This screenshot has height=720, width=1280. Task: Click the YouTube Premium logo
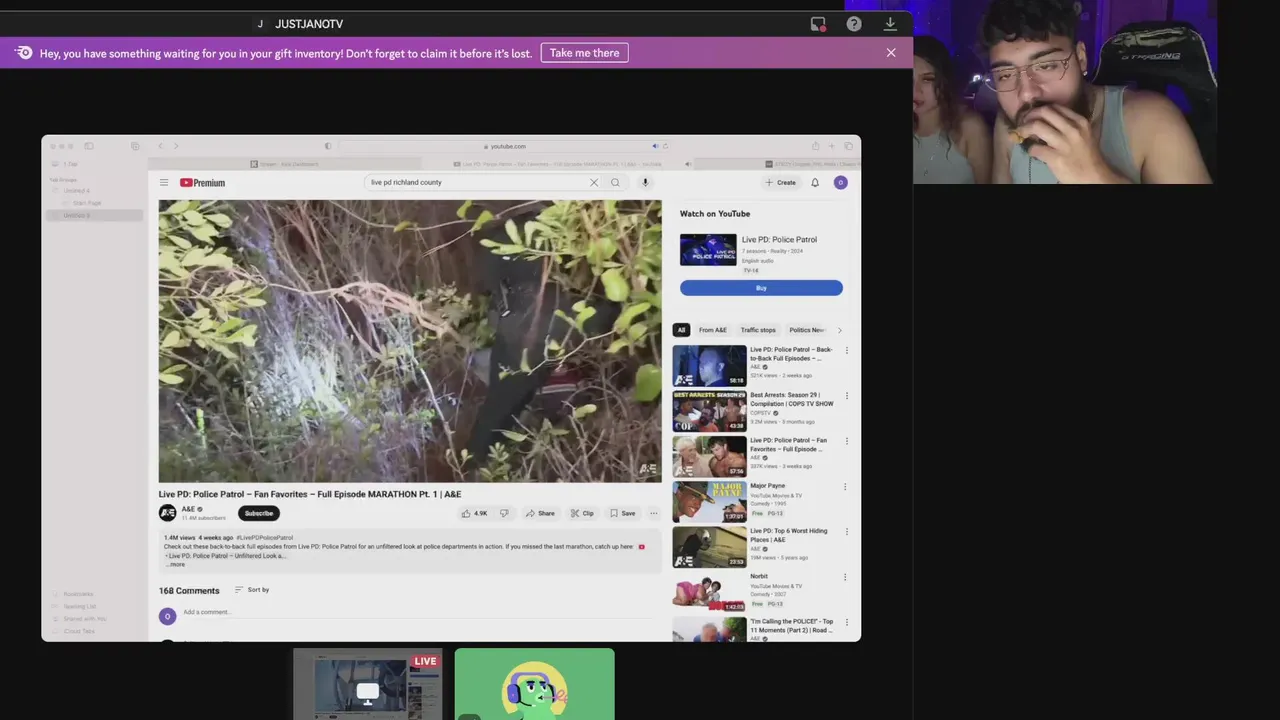[x=202, y=183]
